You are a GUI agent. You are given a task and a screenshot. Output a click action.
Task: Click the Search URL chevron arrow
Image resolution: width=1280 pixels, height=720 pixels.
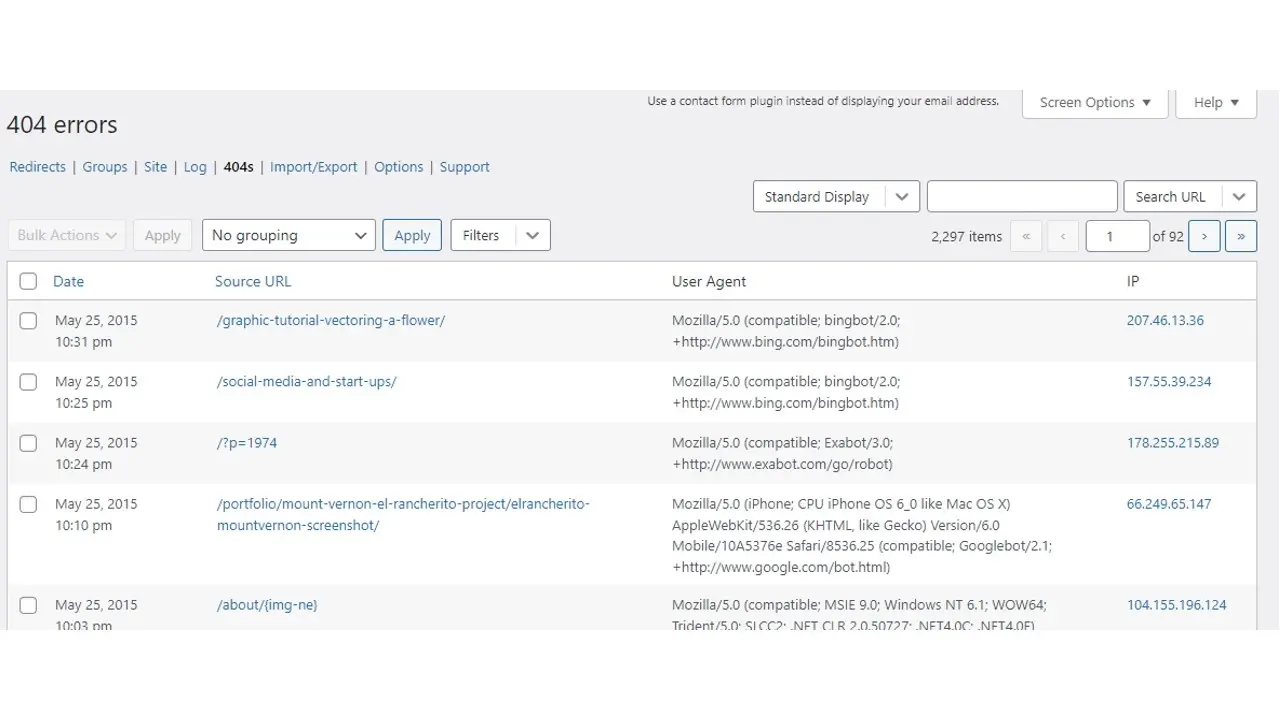pos(1240,197)
